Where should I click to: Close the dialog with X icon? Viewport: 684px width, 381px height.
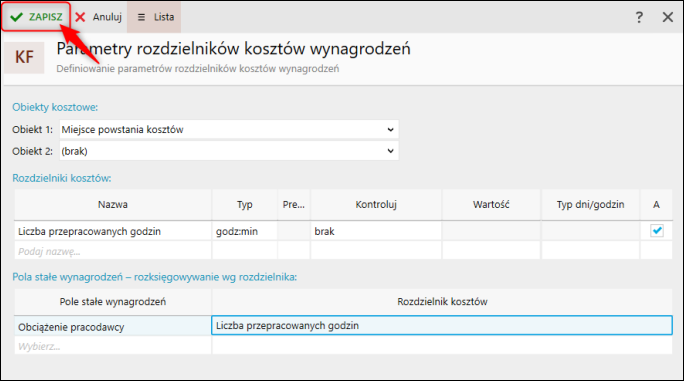(x=668, y=17)
